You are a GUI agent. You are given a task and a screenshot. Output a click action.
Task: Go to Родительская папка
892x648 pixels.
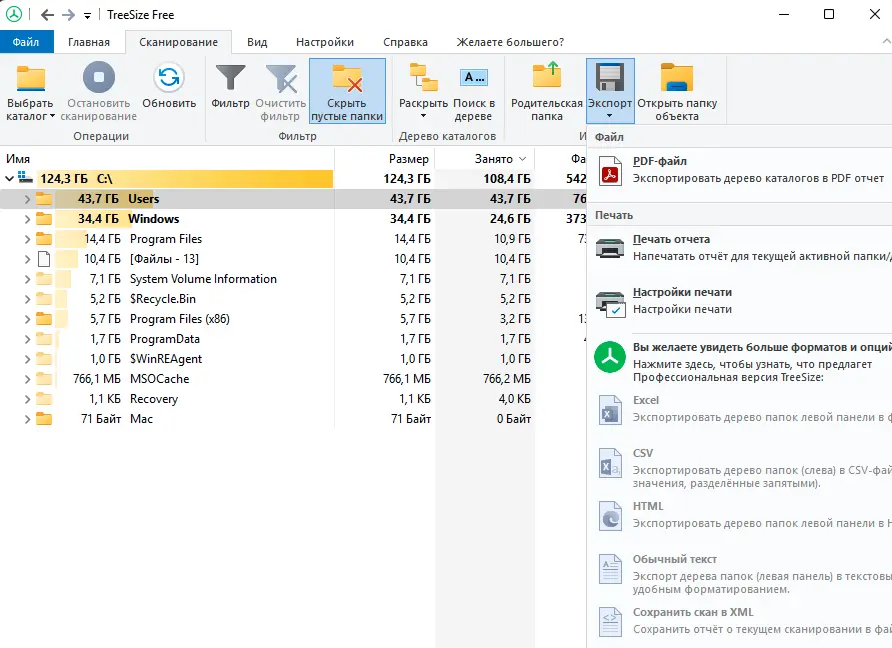[547, 91]
